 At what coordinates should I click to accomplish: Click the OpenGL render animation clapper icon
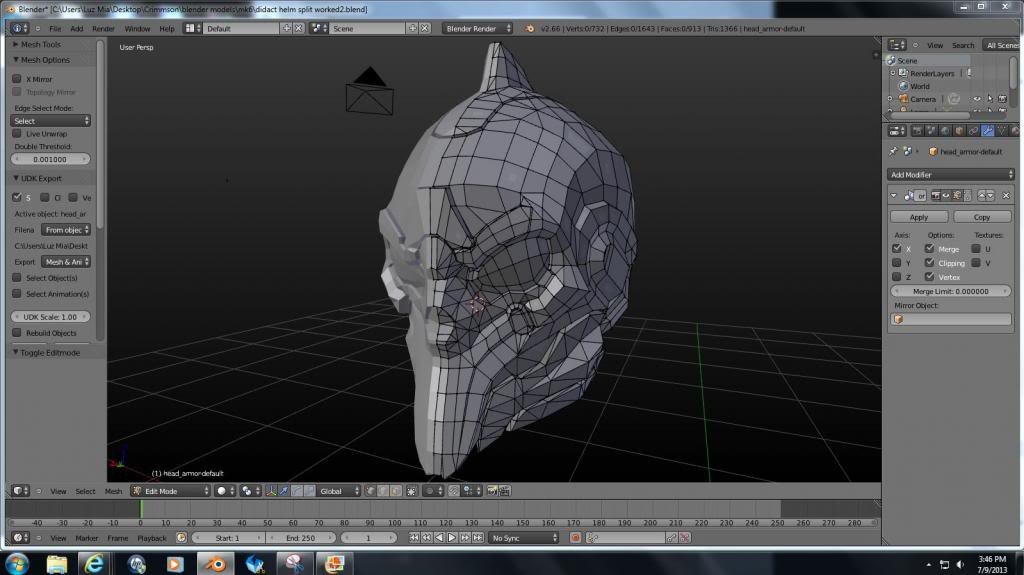pyautogui.click(x=505, y=491)
